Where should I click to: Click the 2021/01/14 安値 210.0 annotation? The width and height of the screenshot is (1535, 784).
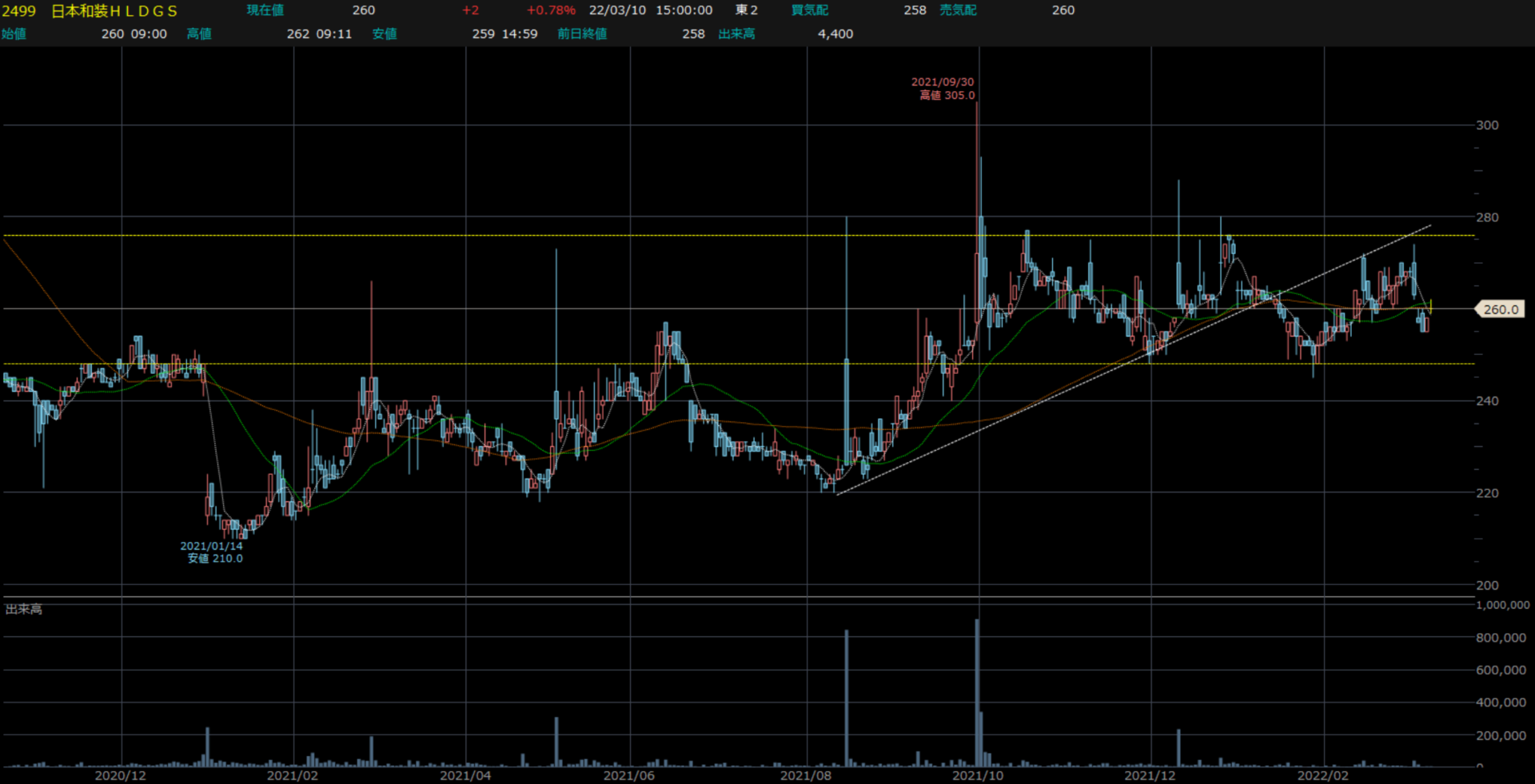(x=212, y=552)
